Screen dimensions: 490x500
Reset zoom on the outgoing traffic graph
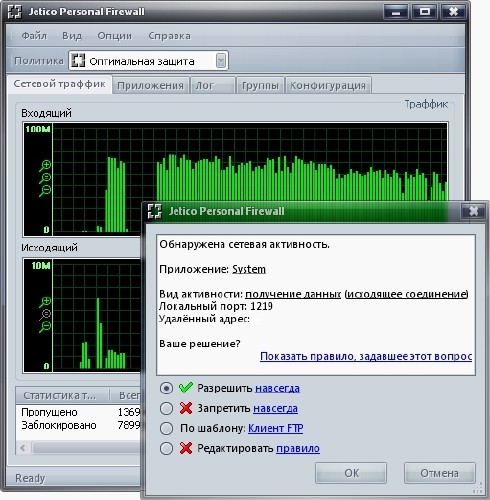tap(45, 314)
